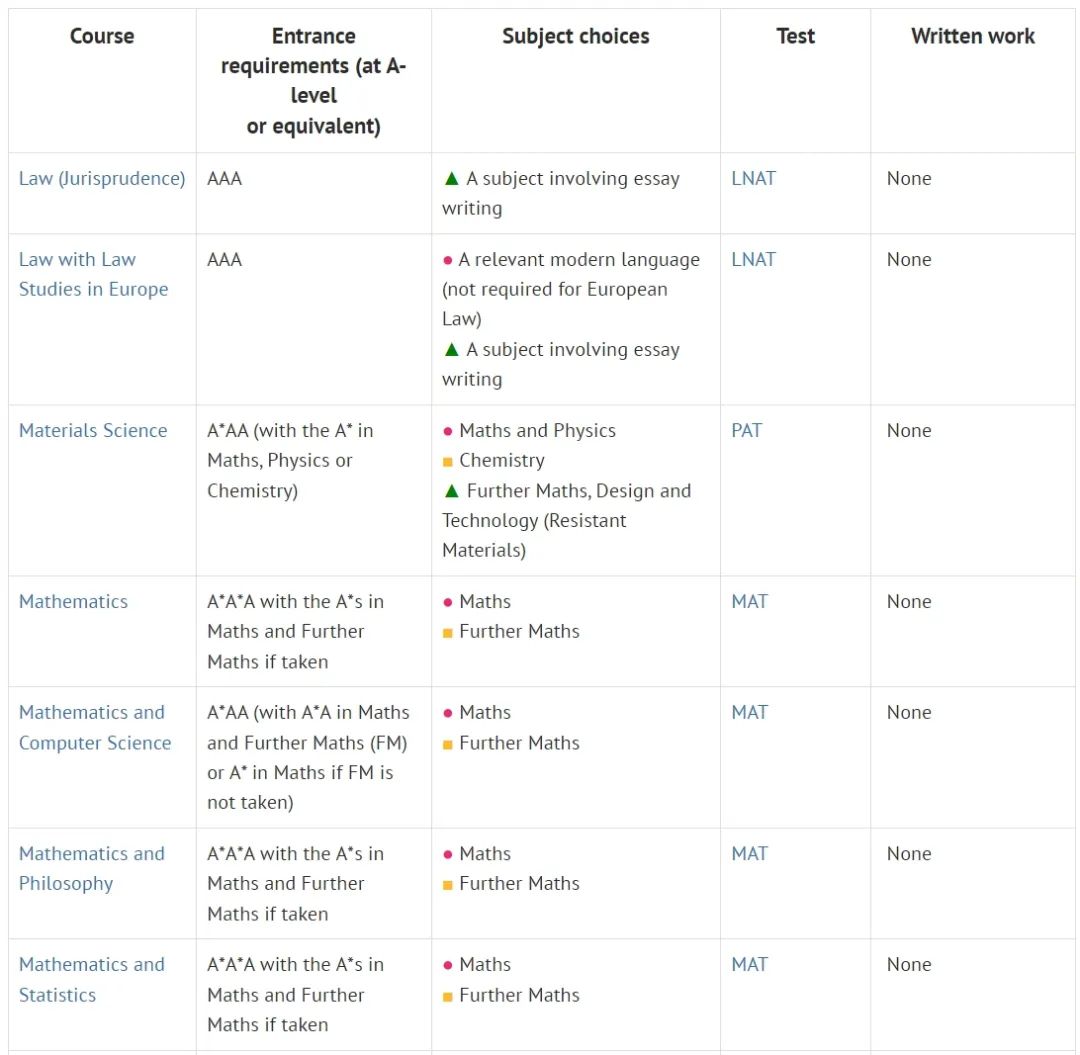The width and height of the screenshot is (1080, 1055).
Task: Click LNAT link for Law Studies in Europe
Action: click(x=754, y=260)
